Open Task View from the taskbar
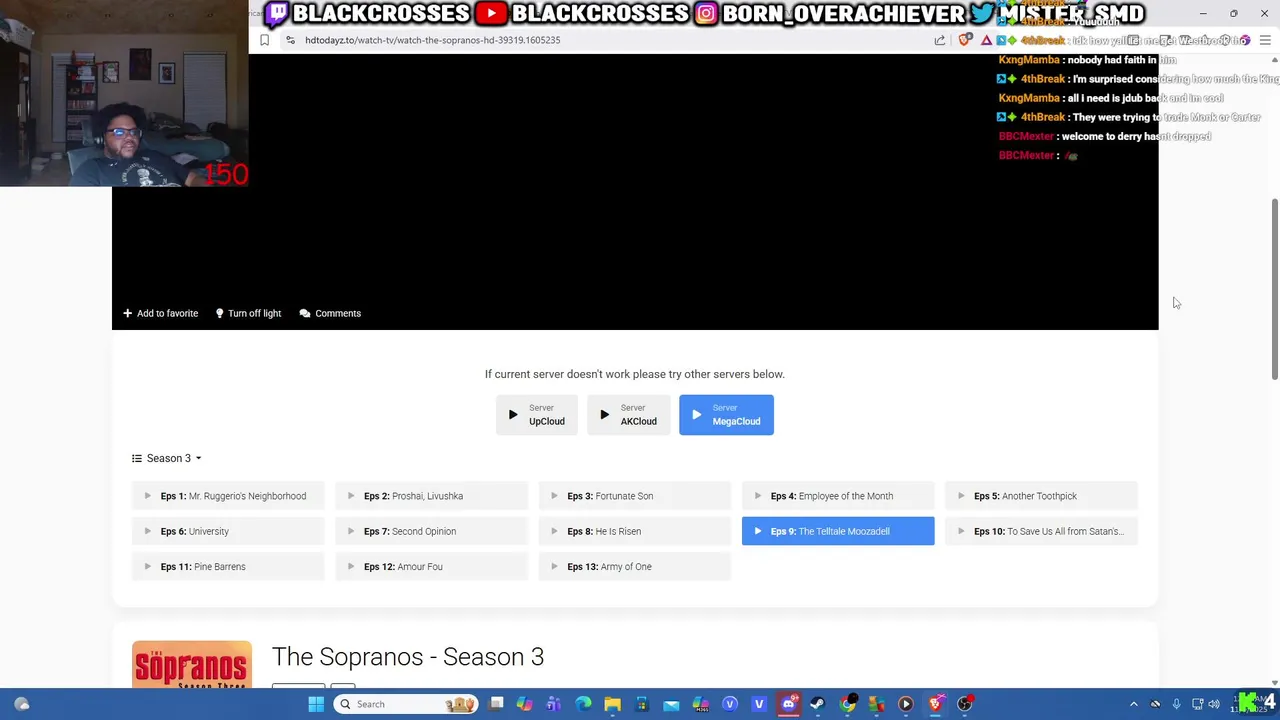Screen dimensions: 1280x720 tap(496, 704)
